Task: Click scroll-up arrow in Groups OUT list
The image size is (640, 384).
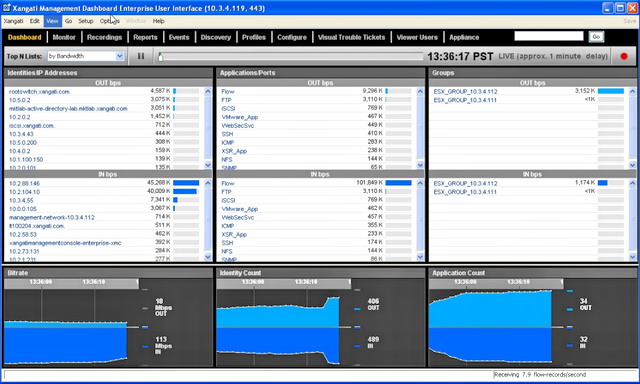Action: (x=633, y=91)
